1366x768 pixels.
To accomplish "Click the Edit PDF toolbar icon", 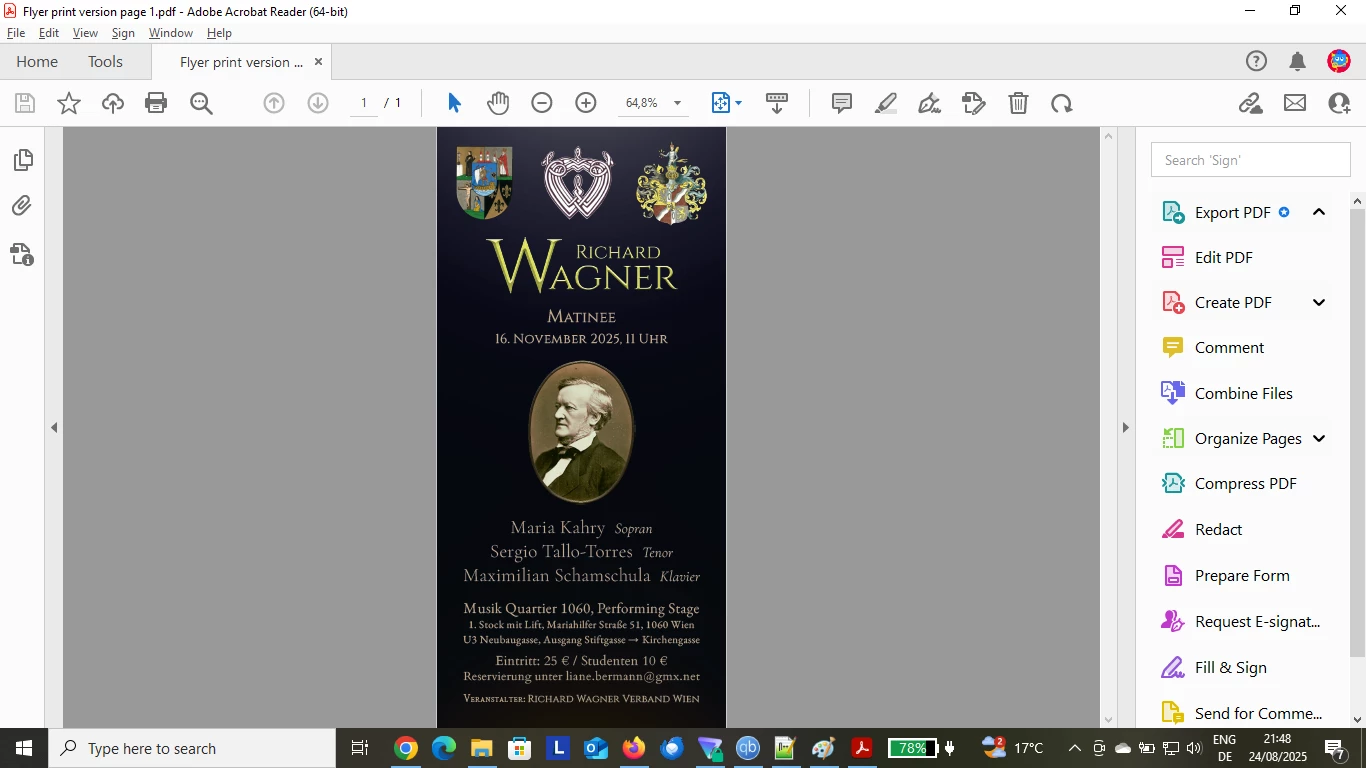I will pyautogui.click(x=974, y=103).
